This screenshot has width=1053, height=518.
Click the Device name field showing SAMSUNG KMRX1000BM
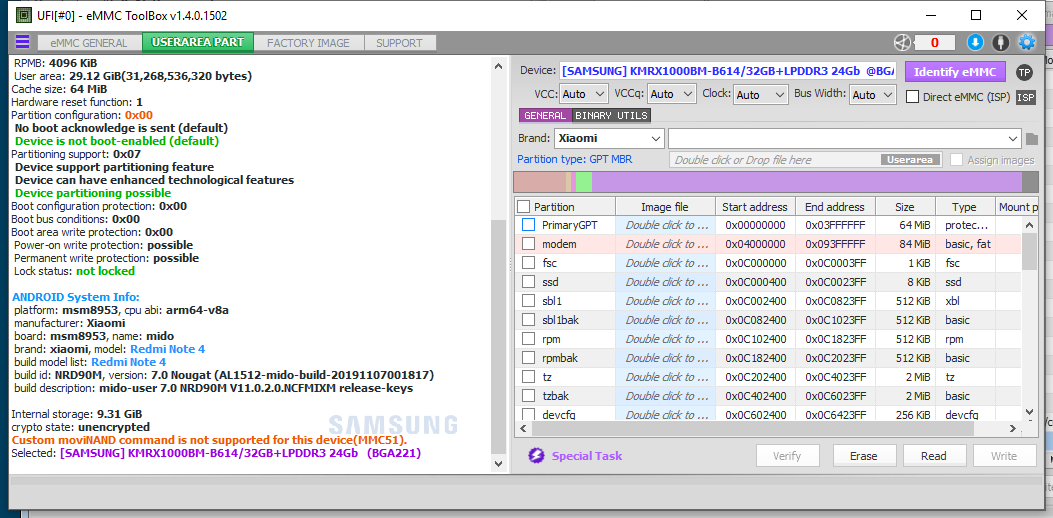[x=728, y=71]
